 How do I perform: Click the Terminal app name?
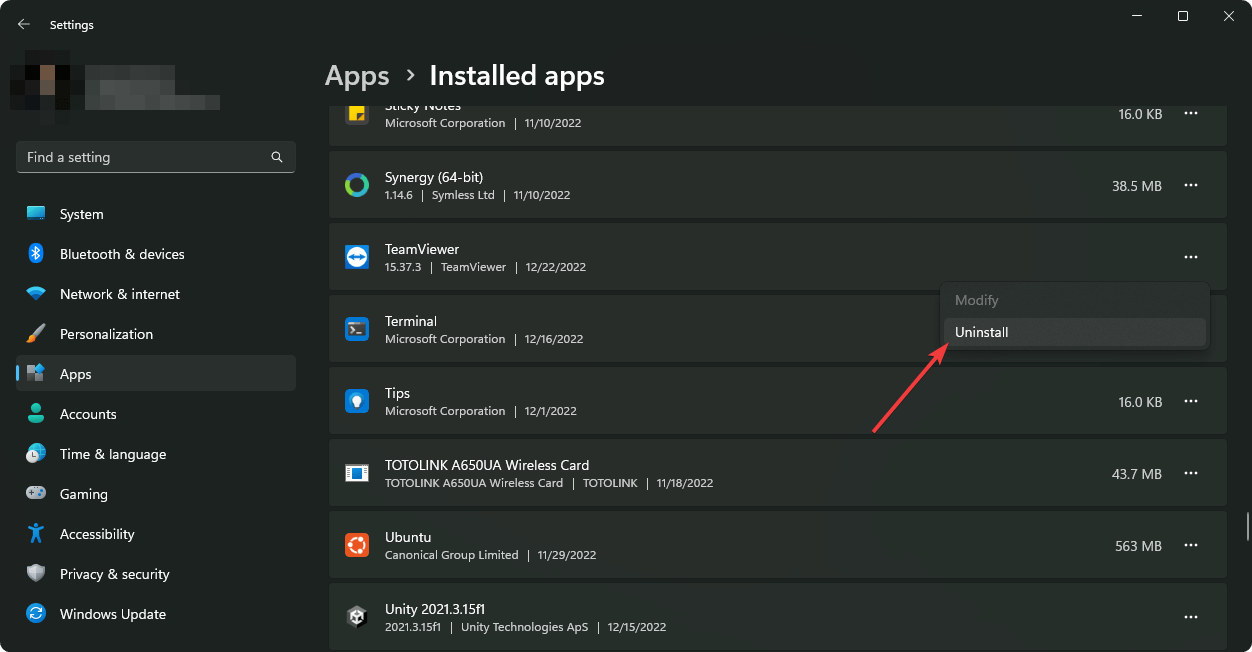point(411,321)
